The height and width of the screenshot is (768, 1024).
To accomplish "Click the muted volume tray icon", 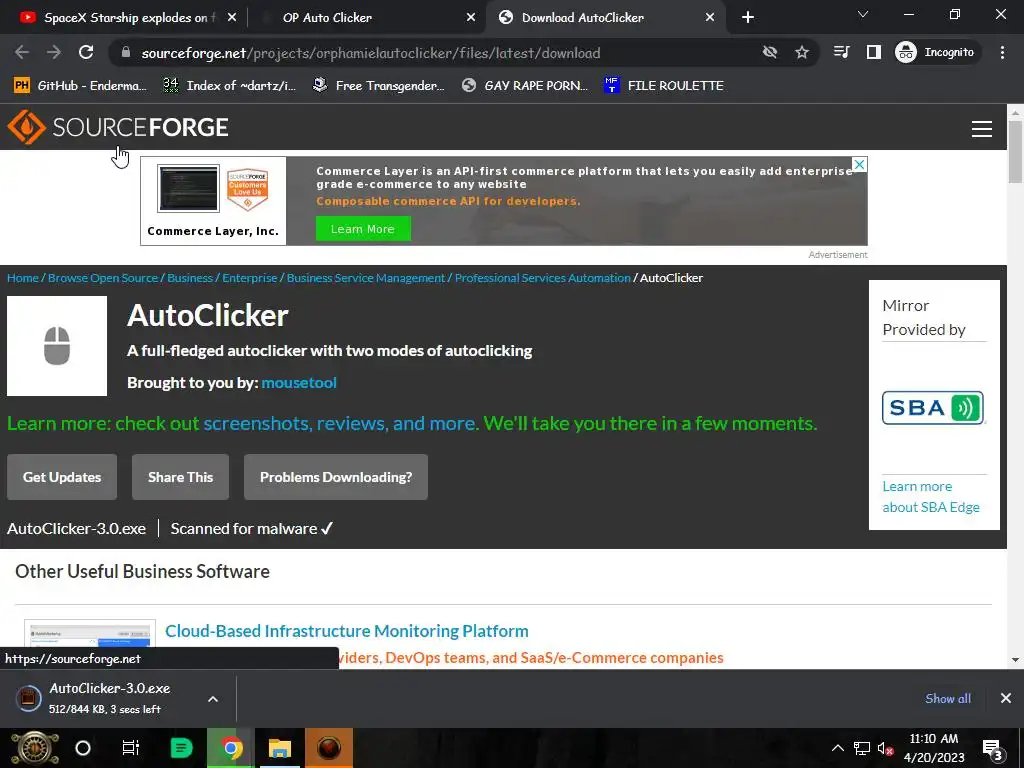I will coord(886,749).
